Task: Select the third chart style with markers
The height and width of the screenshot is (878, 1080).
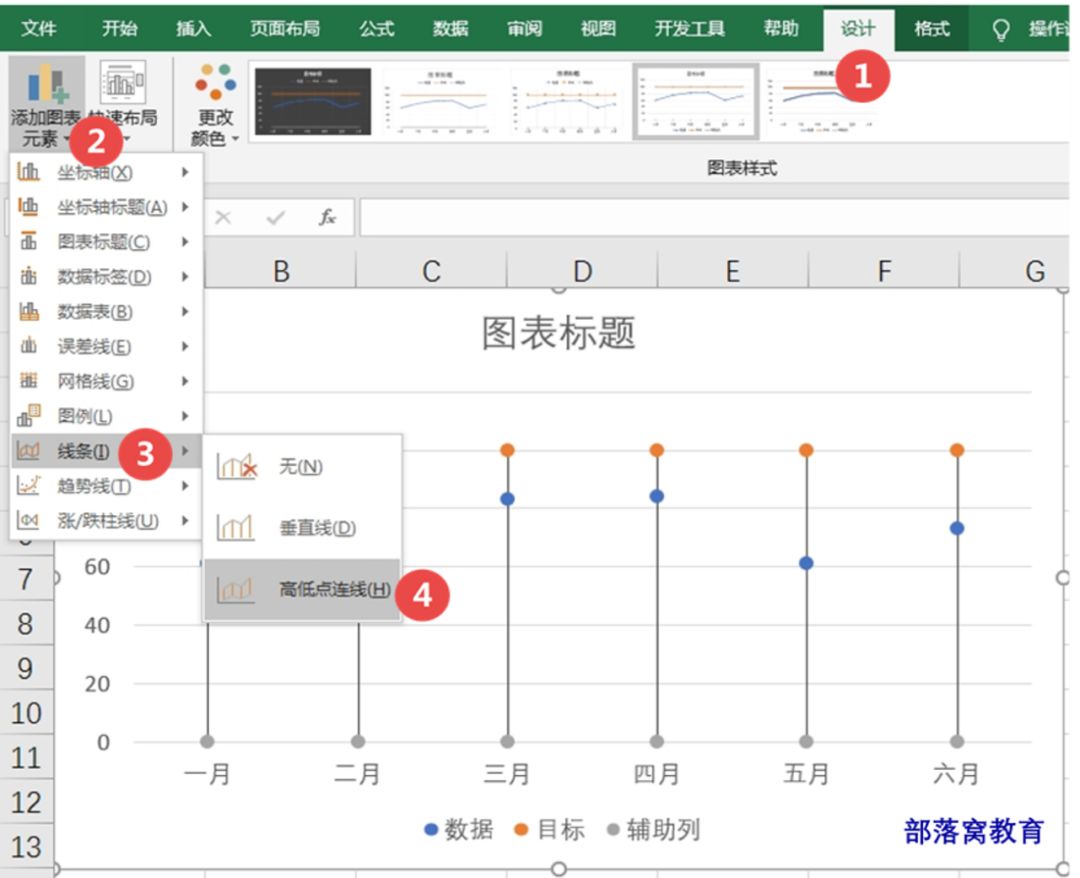Action: pos(568,101)
